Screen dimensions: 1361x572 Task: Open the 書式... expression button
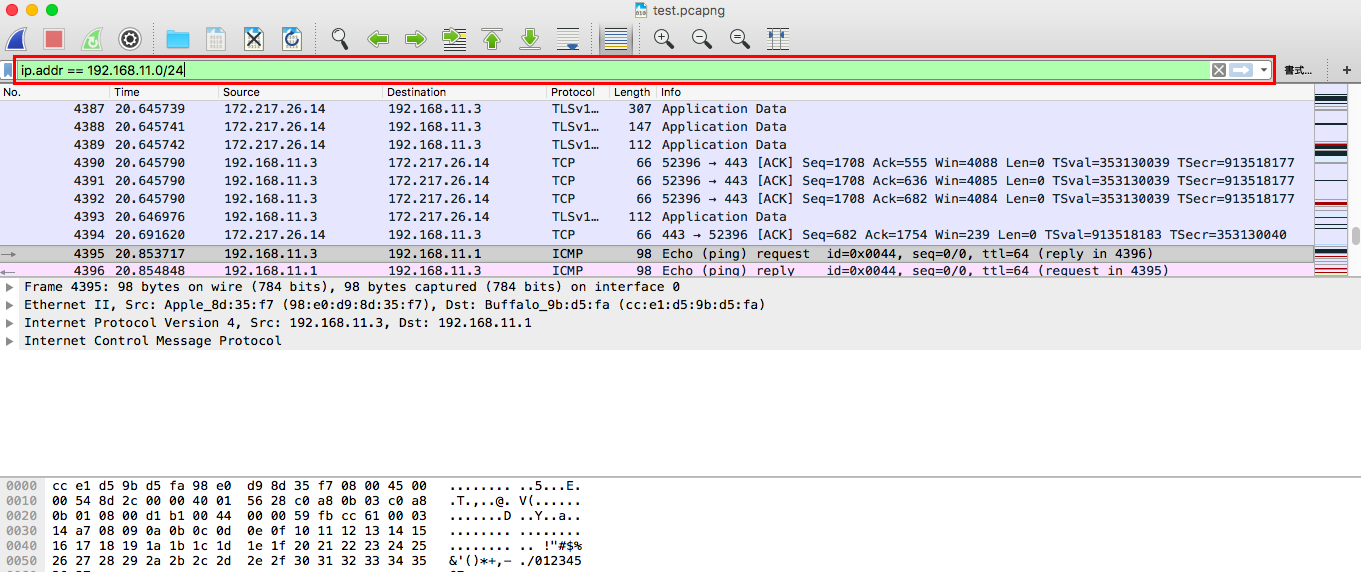[x=1298, y=70]
